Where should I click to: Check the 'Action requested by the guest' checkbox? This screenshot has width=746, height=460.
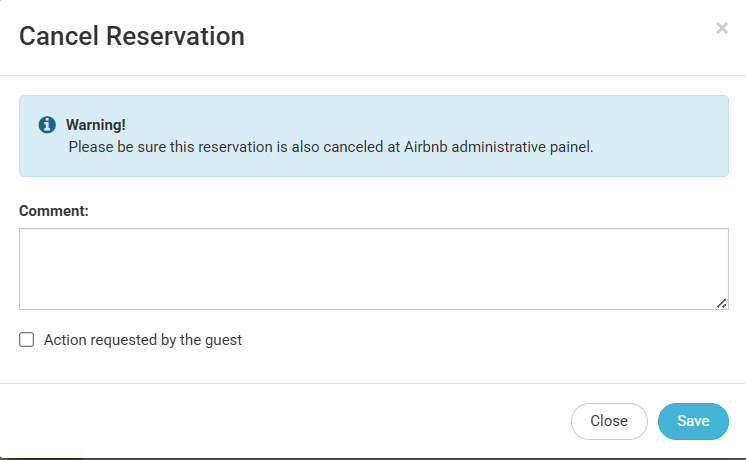pos(27,340)
